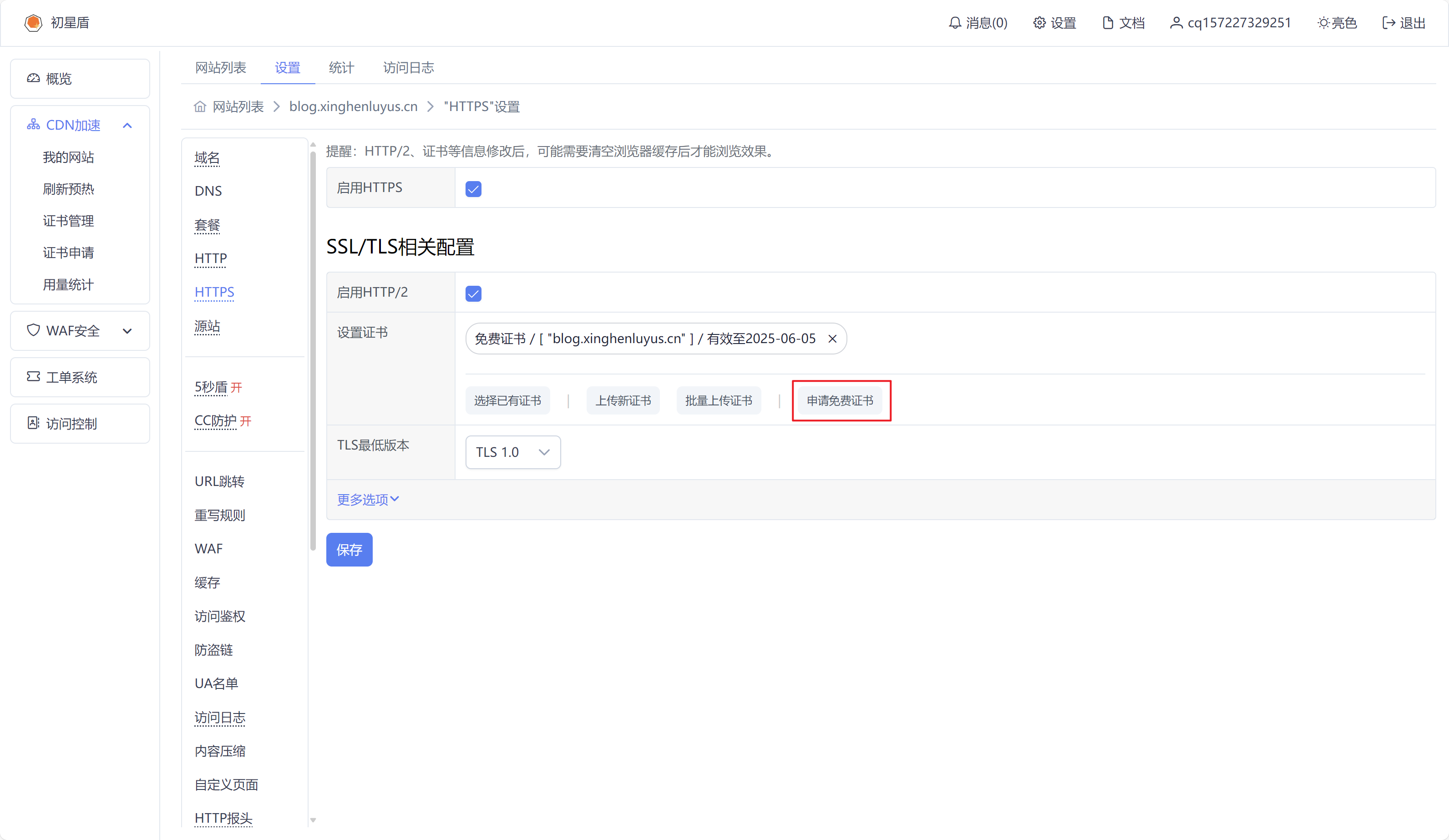Click the 初星盾 logo icon

tap(33, 23)
